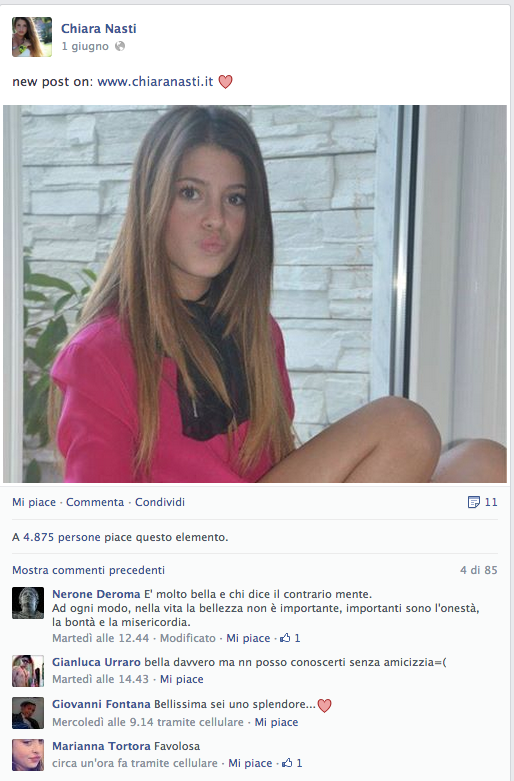
Task: Open the main post photo
Action: pos(255,294)
